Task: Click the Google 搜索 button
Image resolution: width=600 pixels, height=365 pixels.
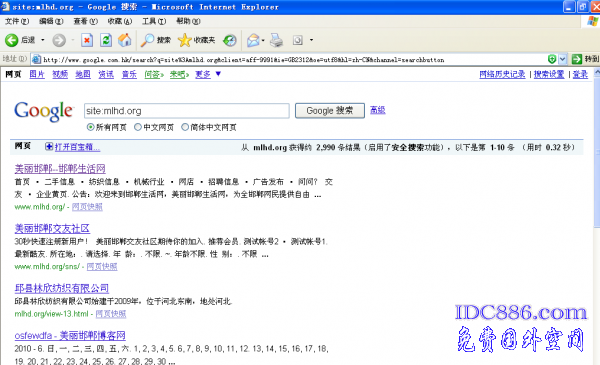Action: pyautogui.click(x=330, y=111)
